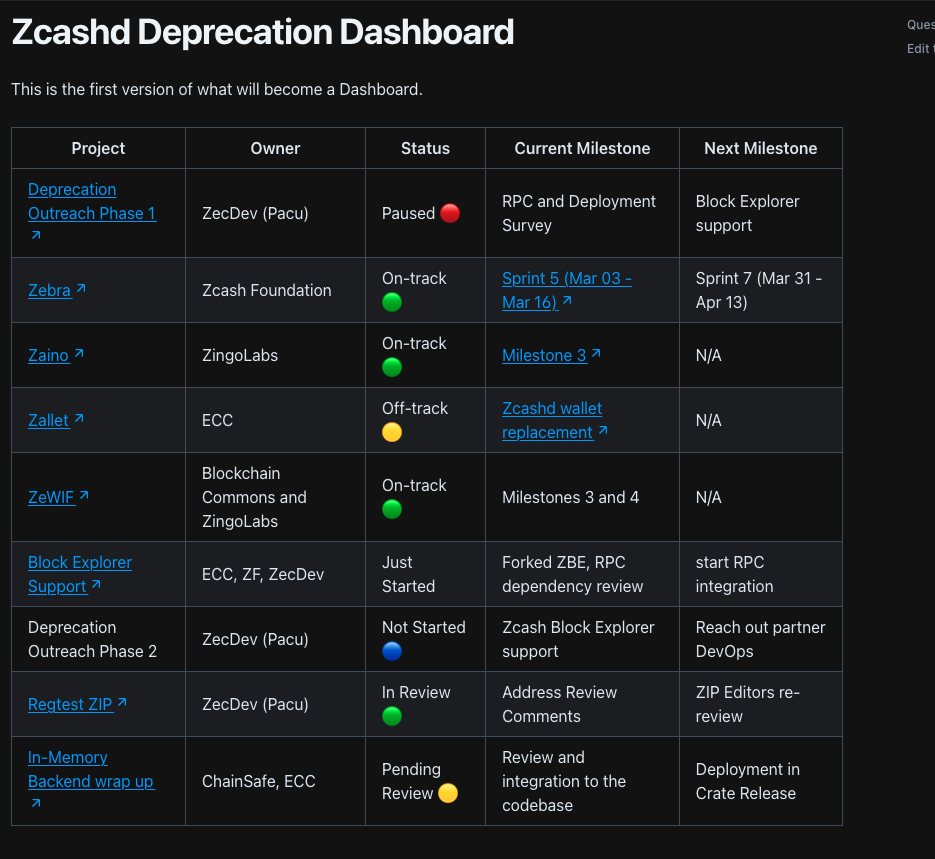Click the yellow Off-track status circle
The image size is (935, 859).
[392, 432]
